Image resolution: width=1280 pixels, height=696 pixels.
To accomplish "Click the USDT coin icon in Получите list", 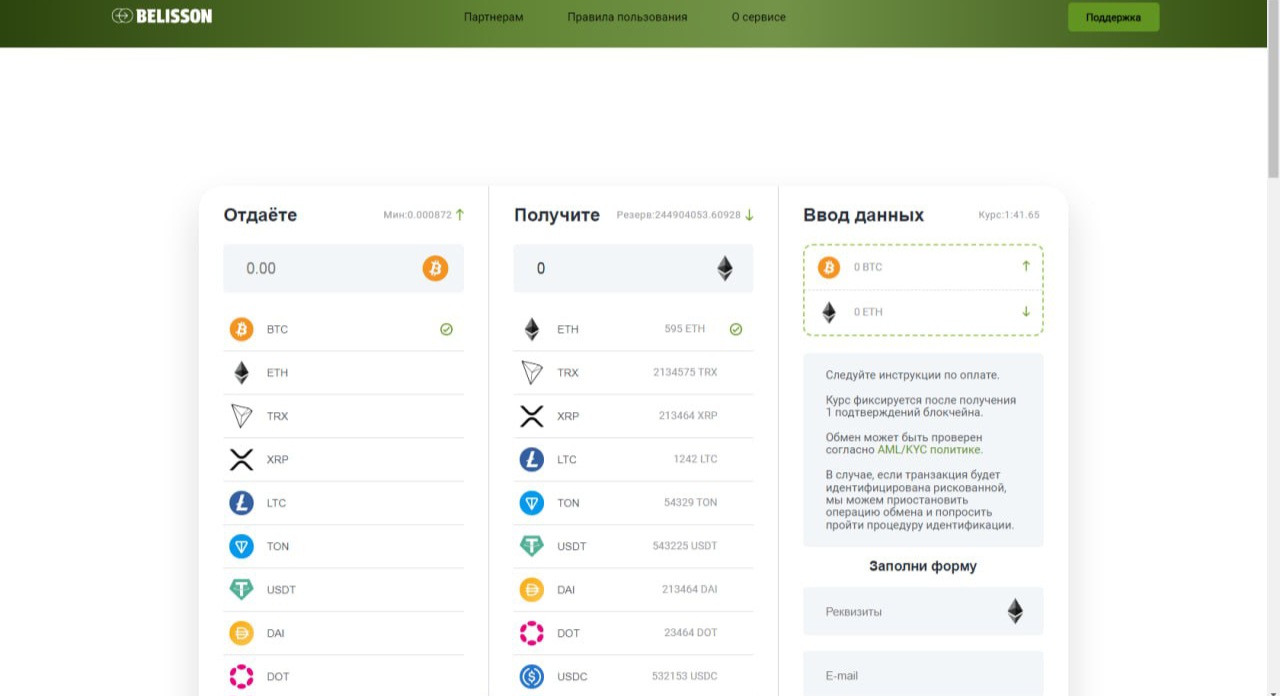I will click(x=532, y=546).
